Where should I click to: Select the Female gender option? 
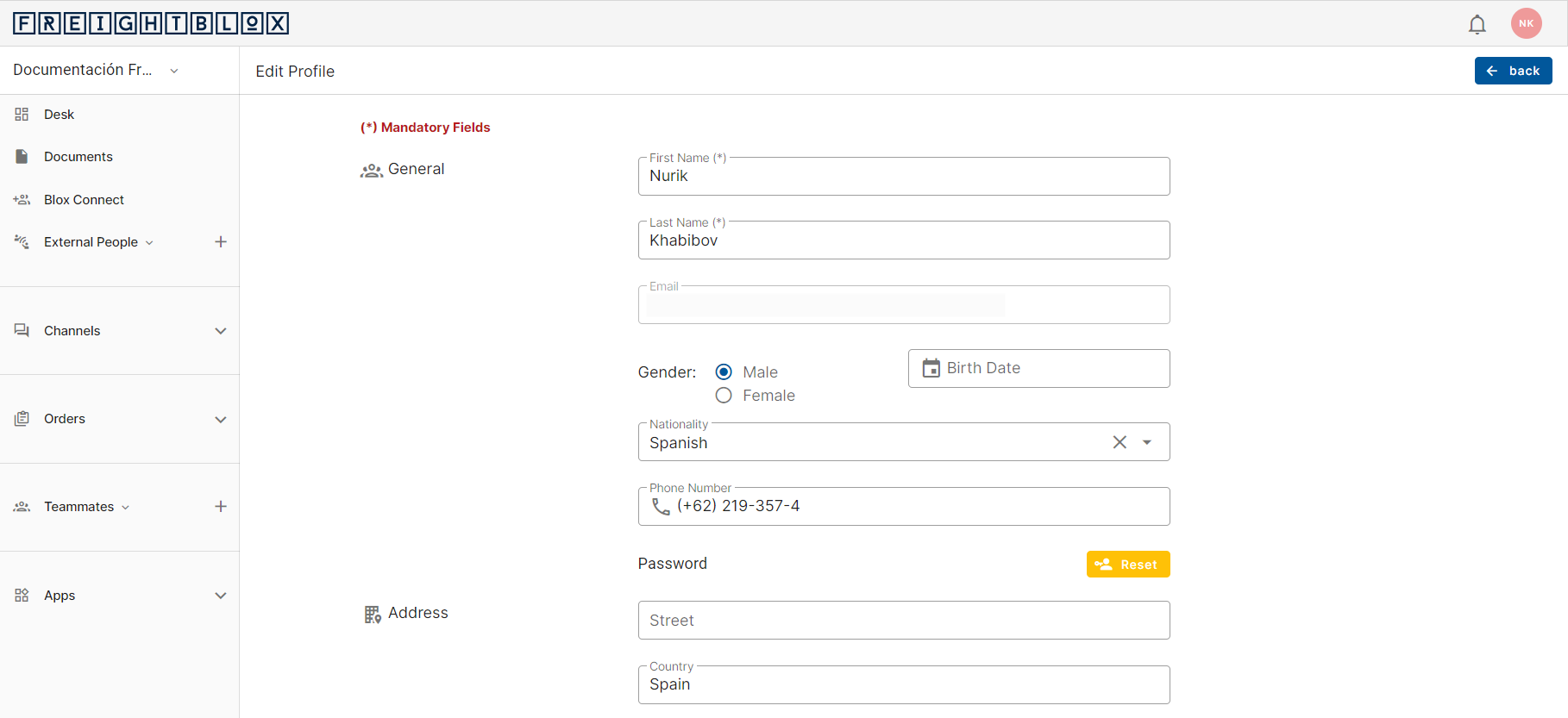coord(724,396)
